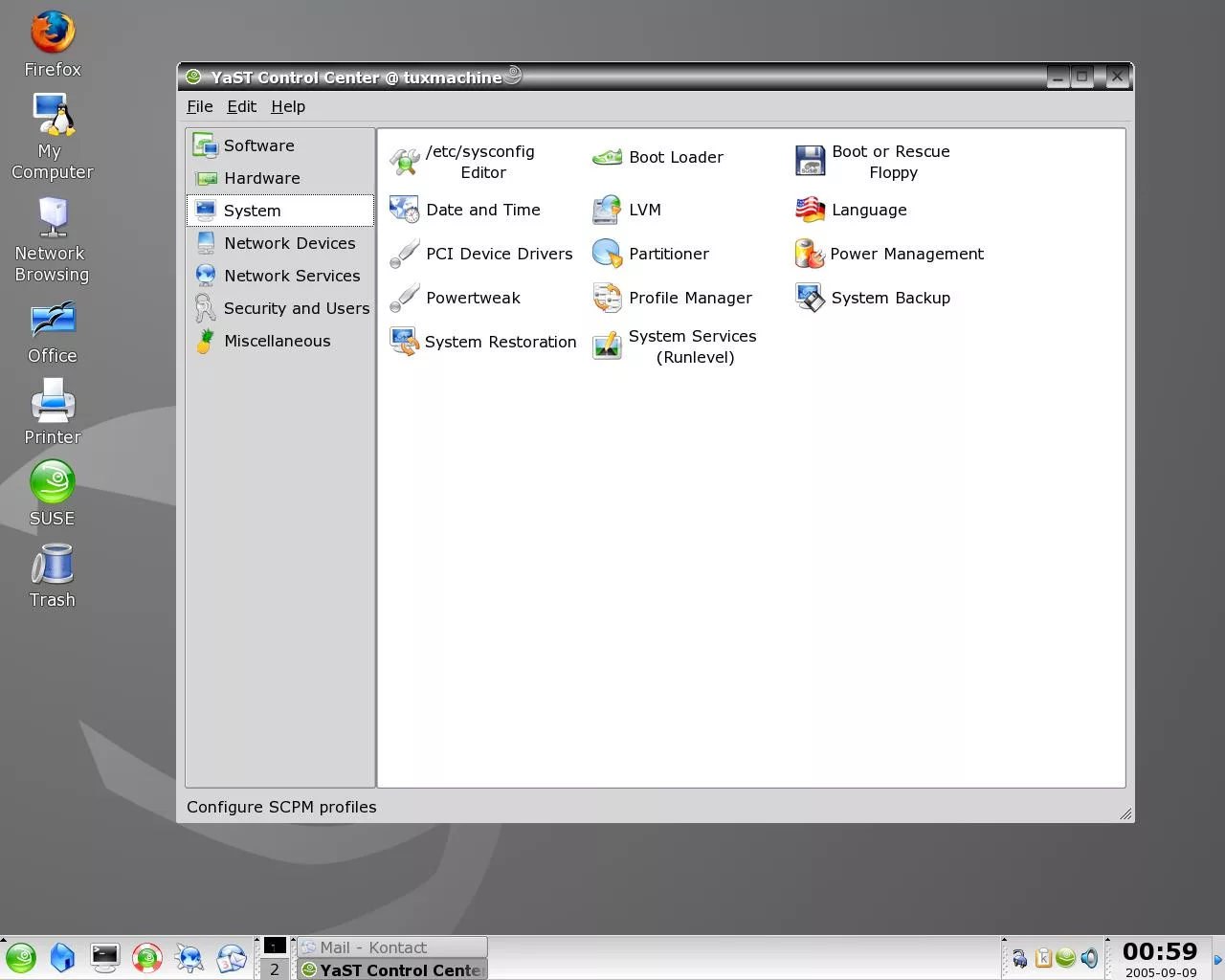Click the Office desktop icon
Viewport: 1225px width, 980px height.
pos(53,332)
